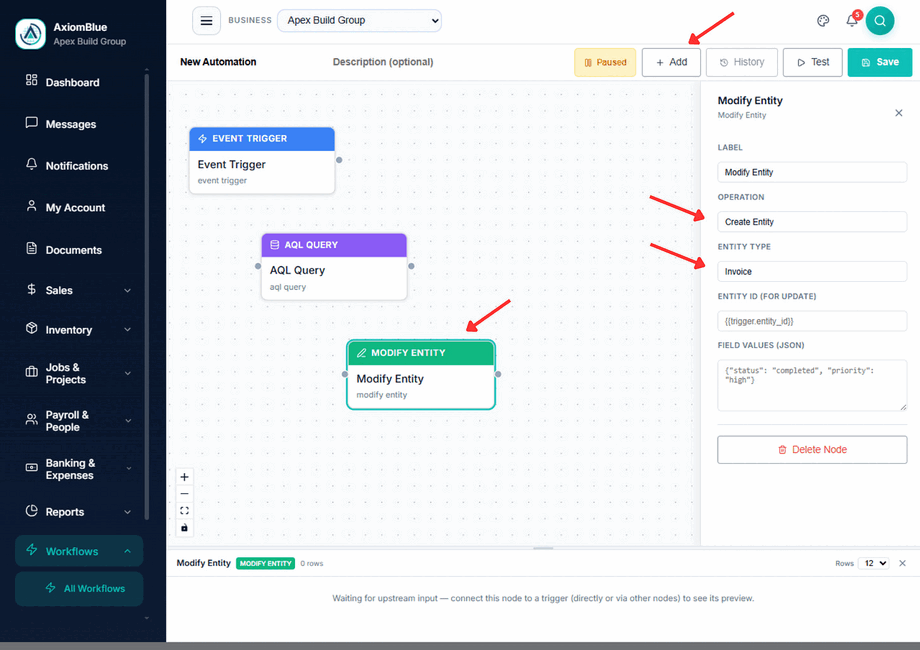The image size is (920, 650).
Task: Click the teal search button
Action: [x=880, y=21]
